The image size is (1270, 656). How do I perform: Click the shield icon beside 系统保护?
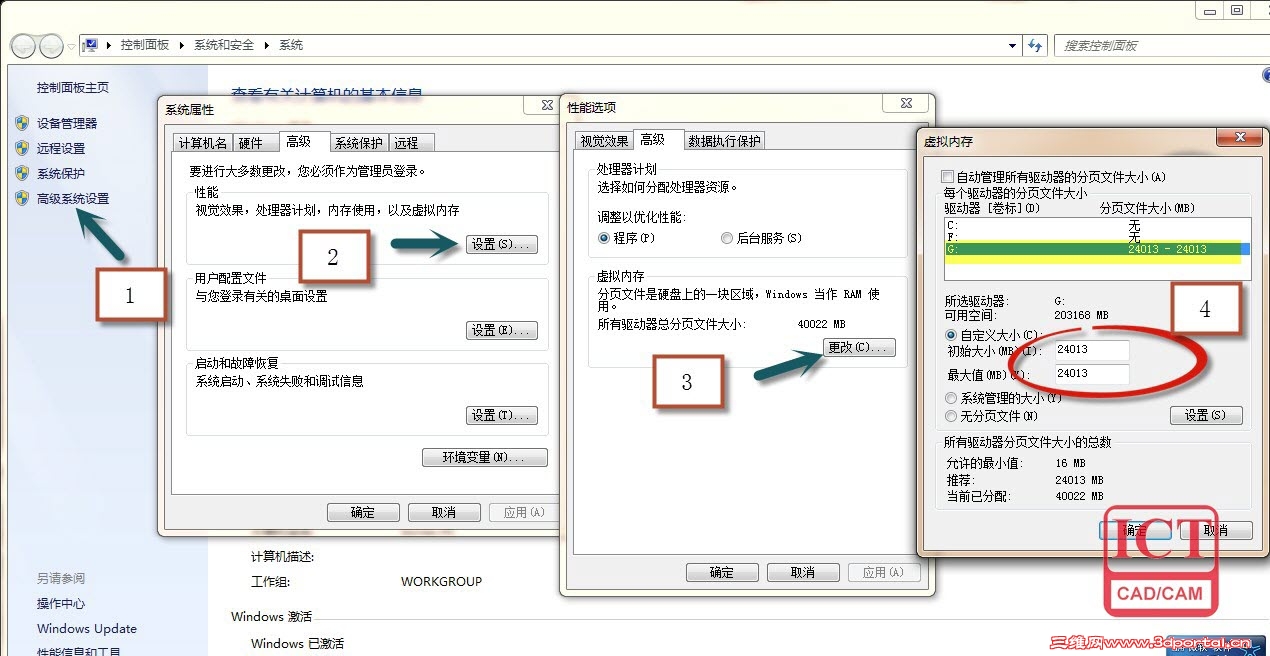tap(22, 173)
